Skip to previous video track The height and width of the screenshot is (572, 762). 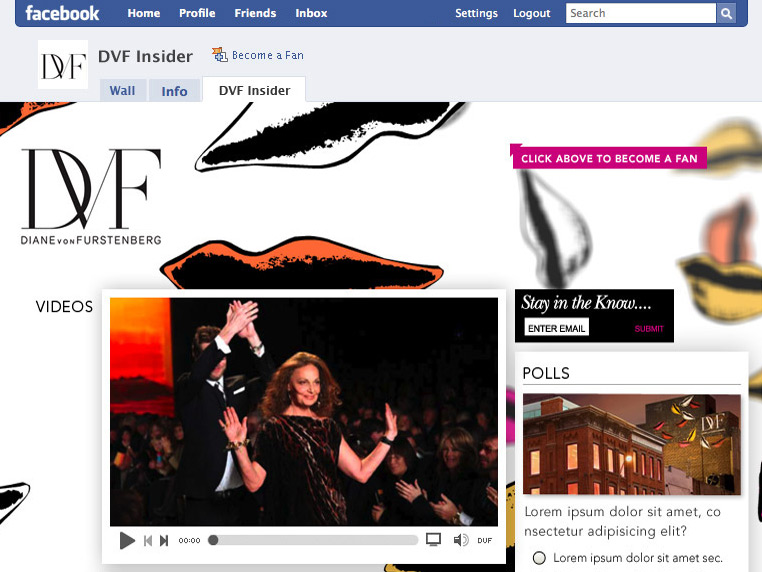point(148,540)
